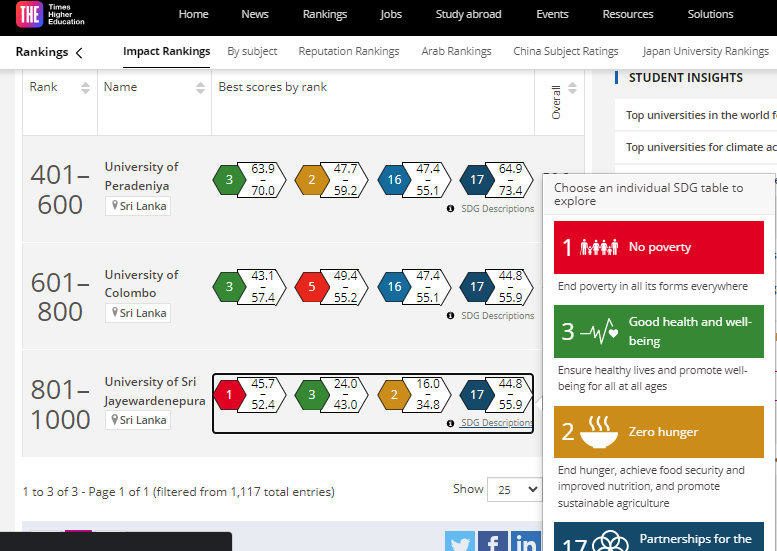Open the Resources menu item
777x551 pixels.
[628, 14]
